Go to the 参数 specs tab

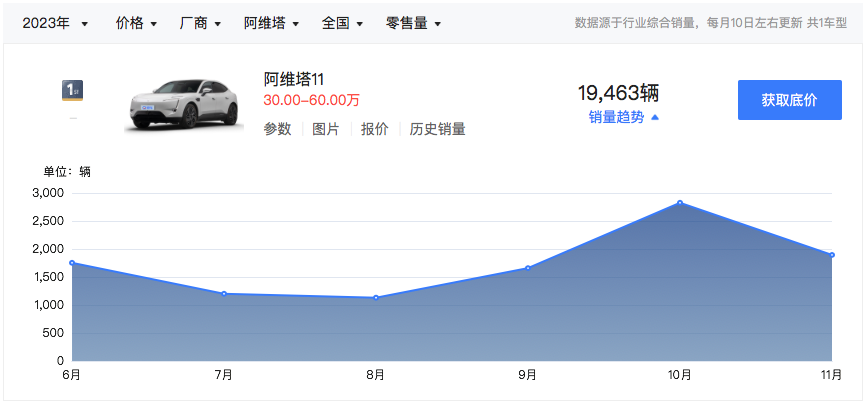click(277, 129)
